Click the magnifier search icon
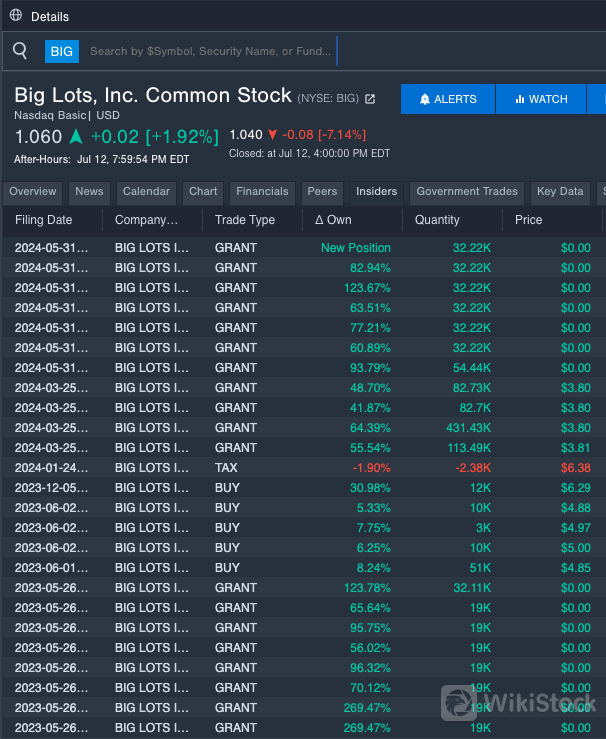Screen dimensions: 606x739 20,51
